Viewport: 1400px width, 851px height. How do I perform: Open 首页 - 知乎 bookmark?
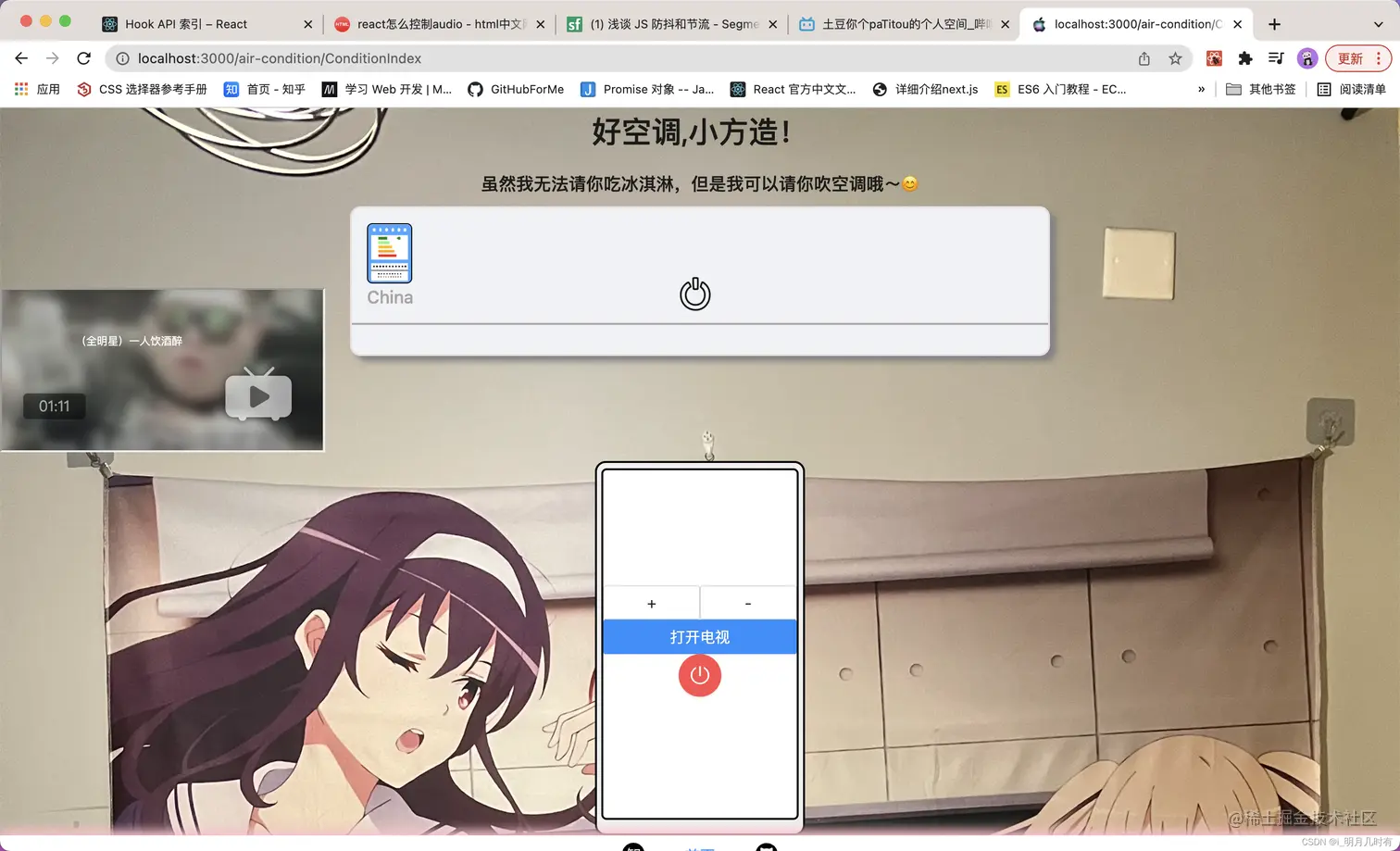click(x=265, y=89)
